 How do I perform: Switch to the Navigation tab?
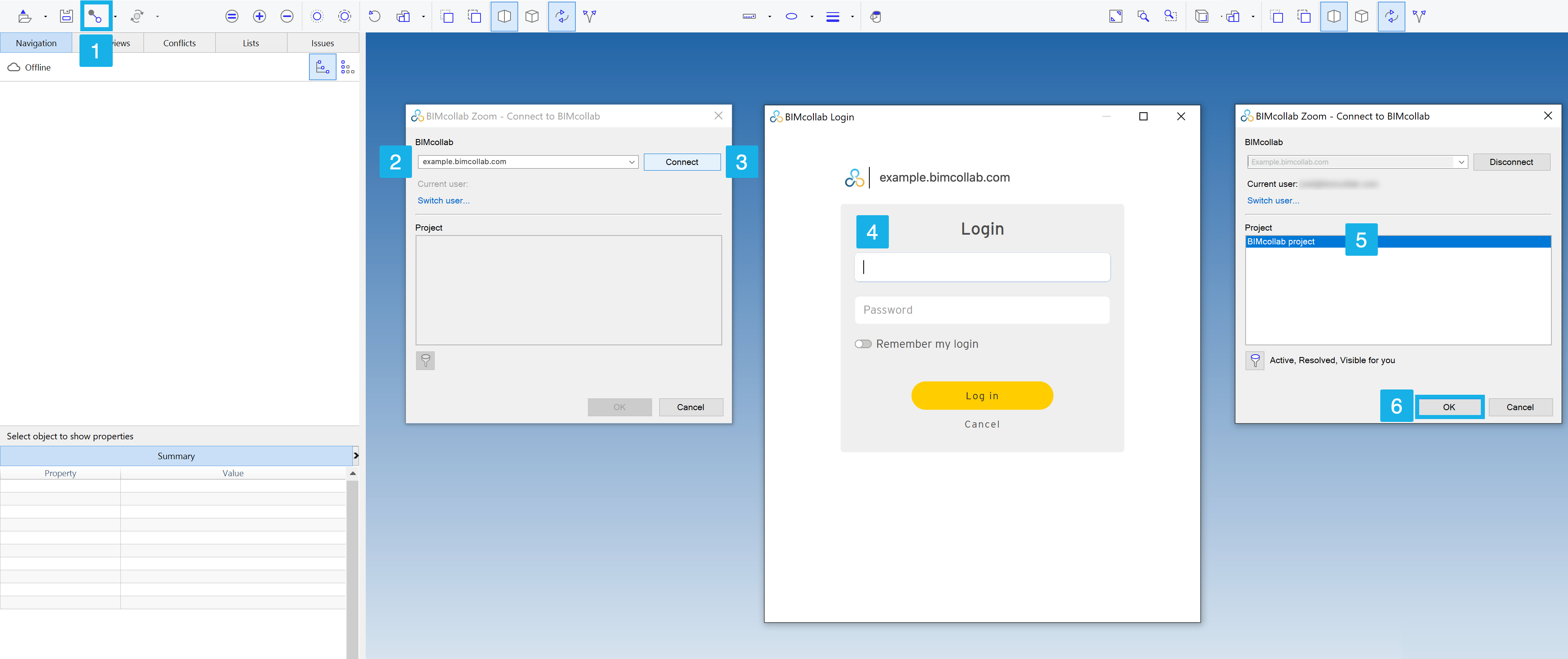coord(36,43)
